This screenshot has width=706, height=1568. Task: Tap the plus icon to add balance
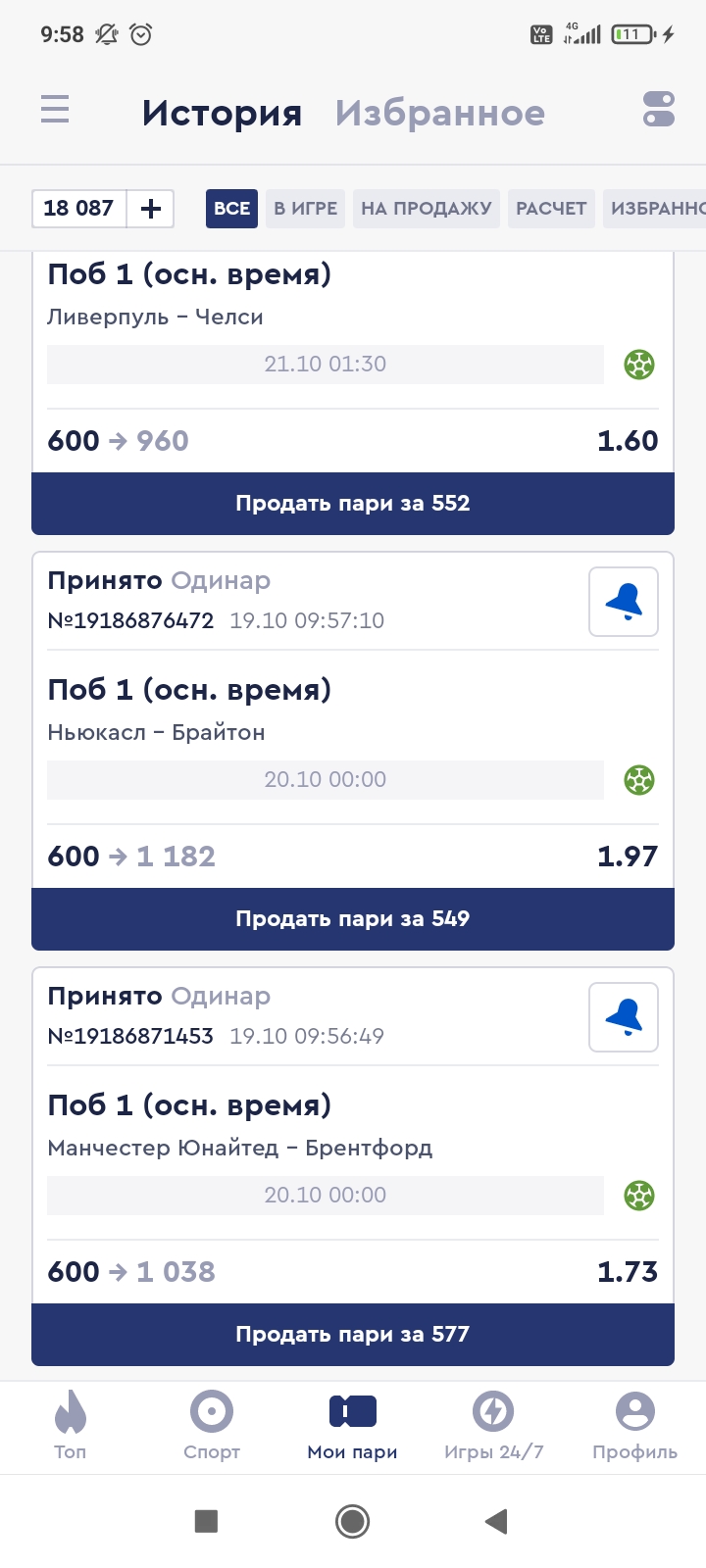click(151, 209)
